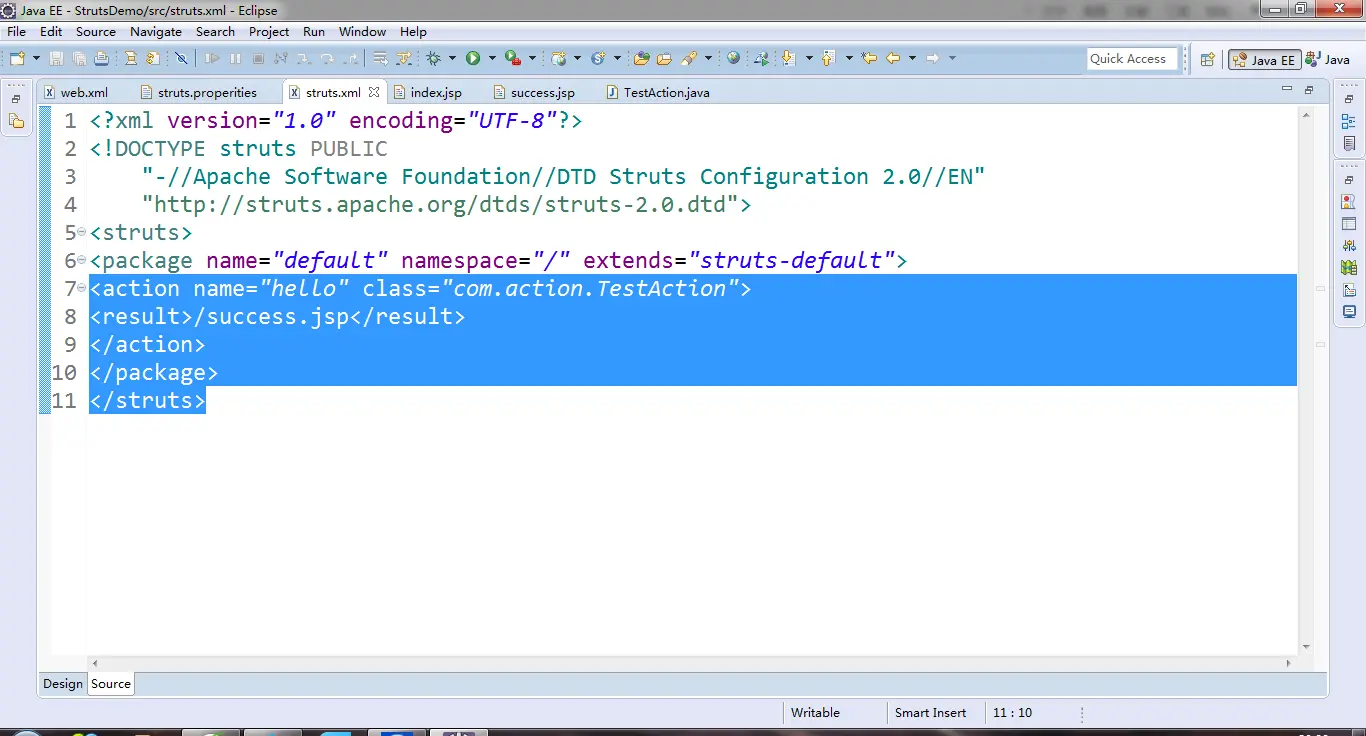Viewport: 1366px width, 736px height.
Task: Collapse the action element at line 7
Action: click(x=82, y=289)
